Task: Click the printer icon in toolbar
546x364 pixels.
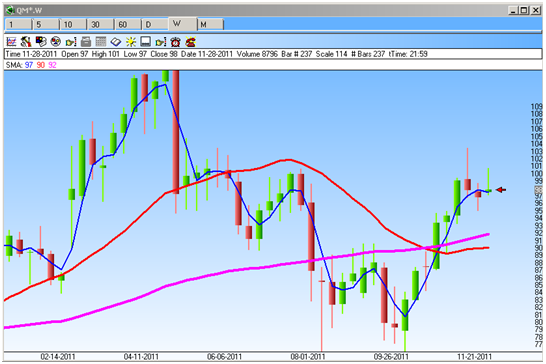Action: (86, 42)
